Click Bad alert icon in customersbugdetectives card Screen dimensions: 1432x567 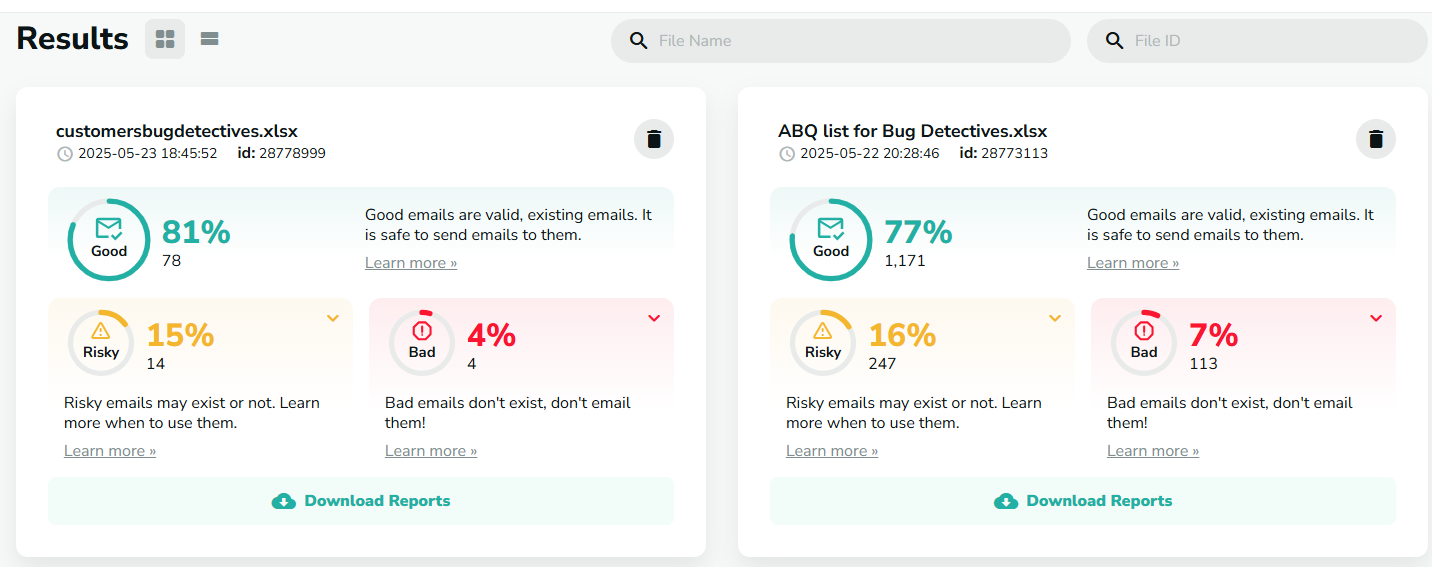(422, 330)
